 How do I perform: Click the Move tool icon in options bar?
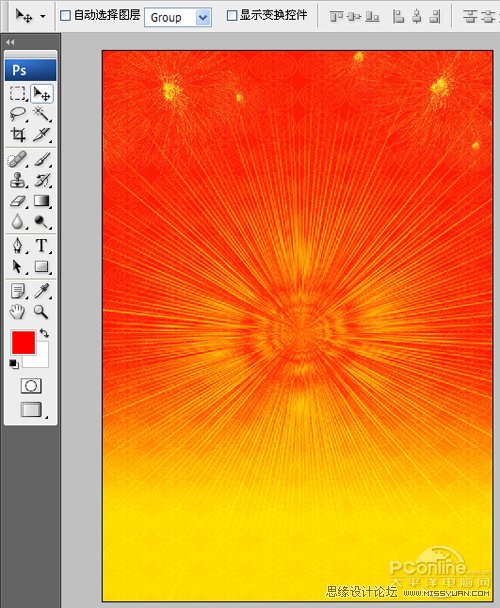[x=23, y=16]
